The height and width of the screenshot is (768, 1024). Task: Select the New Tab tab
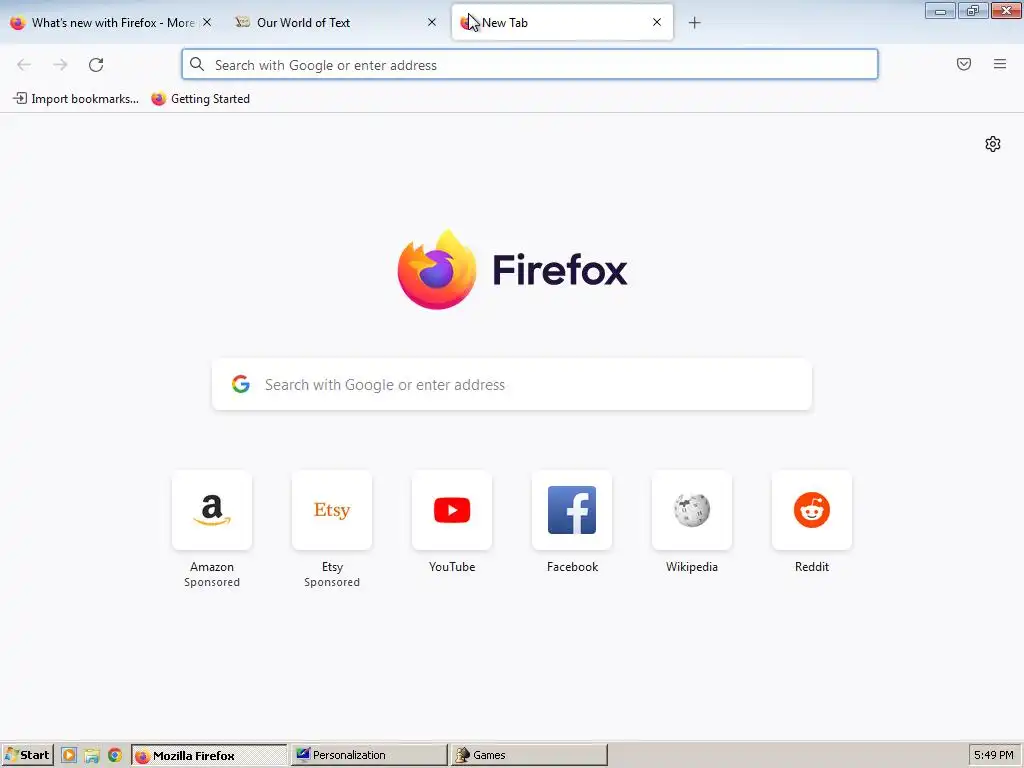562,22
